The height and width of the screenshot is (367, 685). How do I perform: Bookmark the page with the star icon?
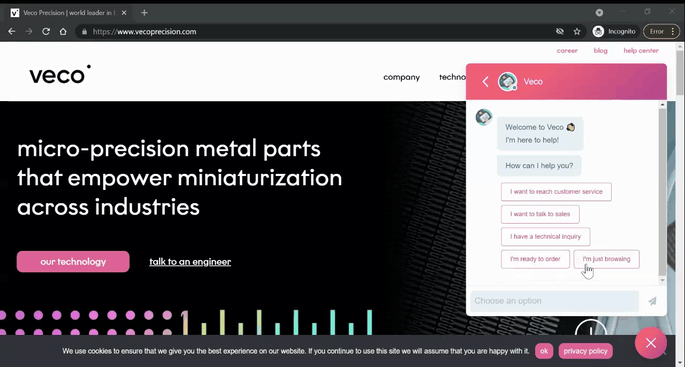click(577, 31)
